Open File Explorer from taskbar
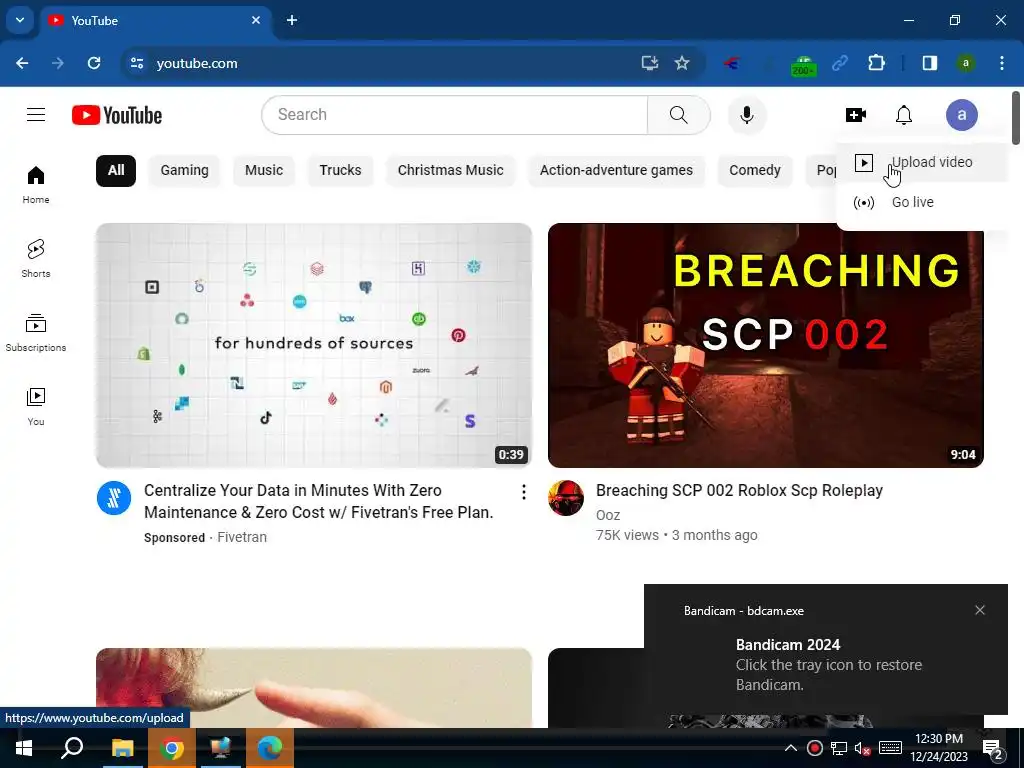Image resolution: width=1024 pixels, height=768 pixels. click(122, 748)
